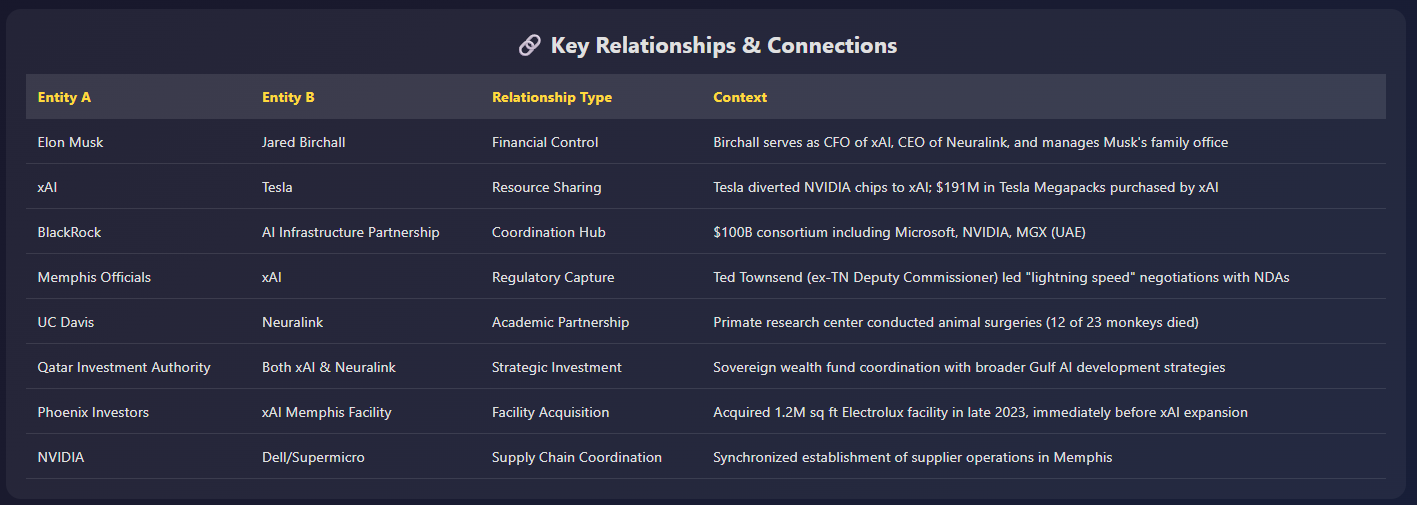Viewport: 1417px width, 505px height.
Task: Select the Elon Musk cell
Action: [70, 142]
